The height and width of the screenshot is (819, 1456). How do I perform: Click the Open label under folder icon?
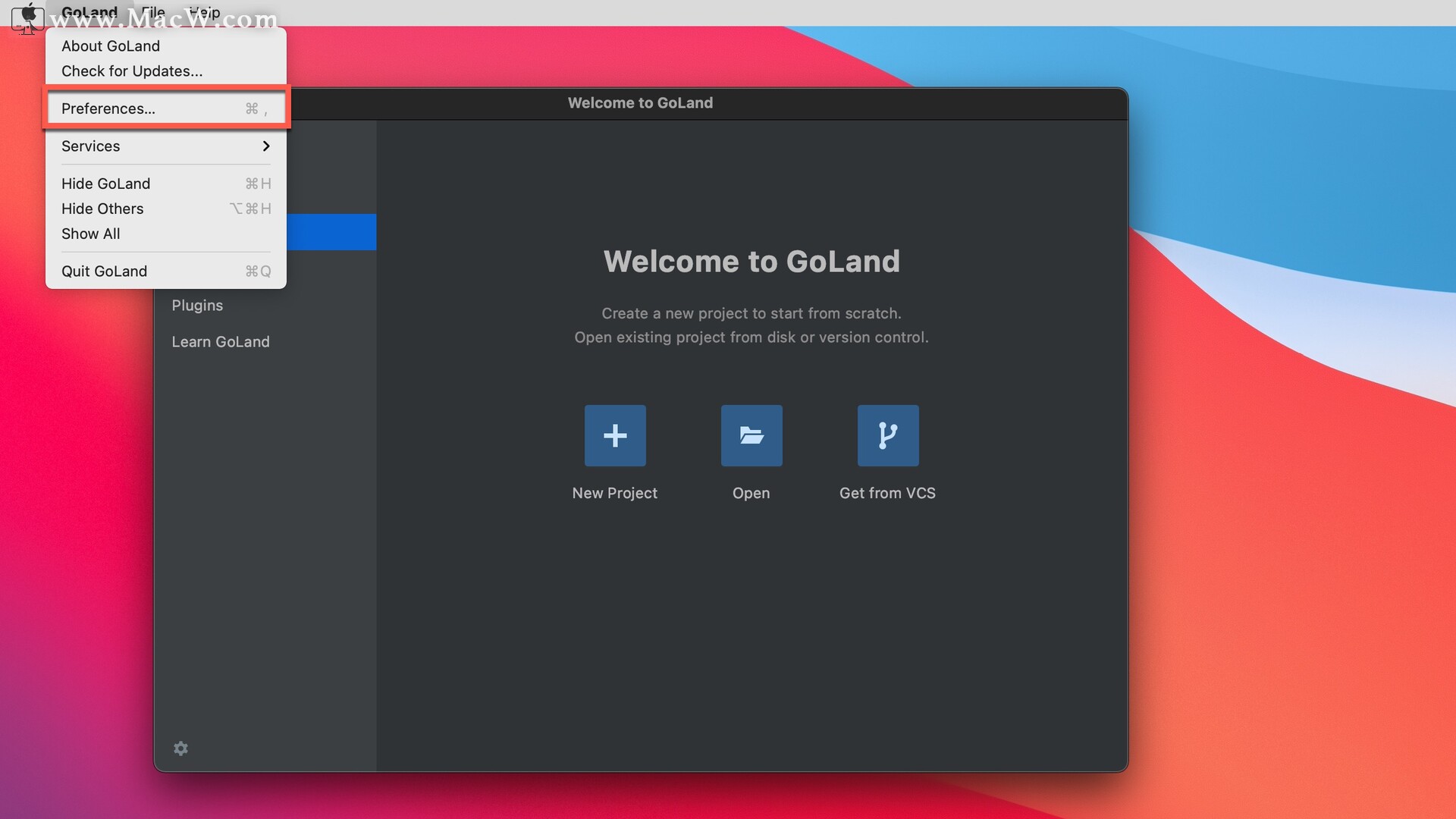751,493
